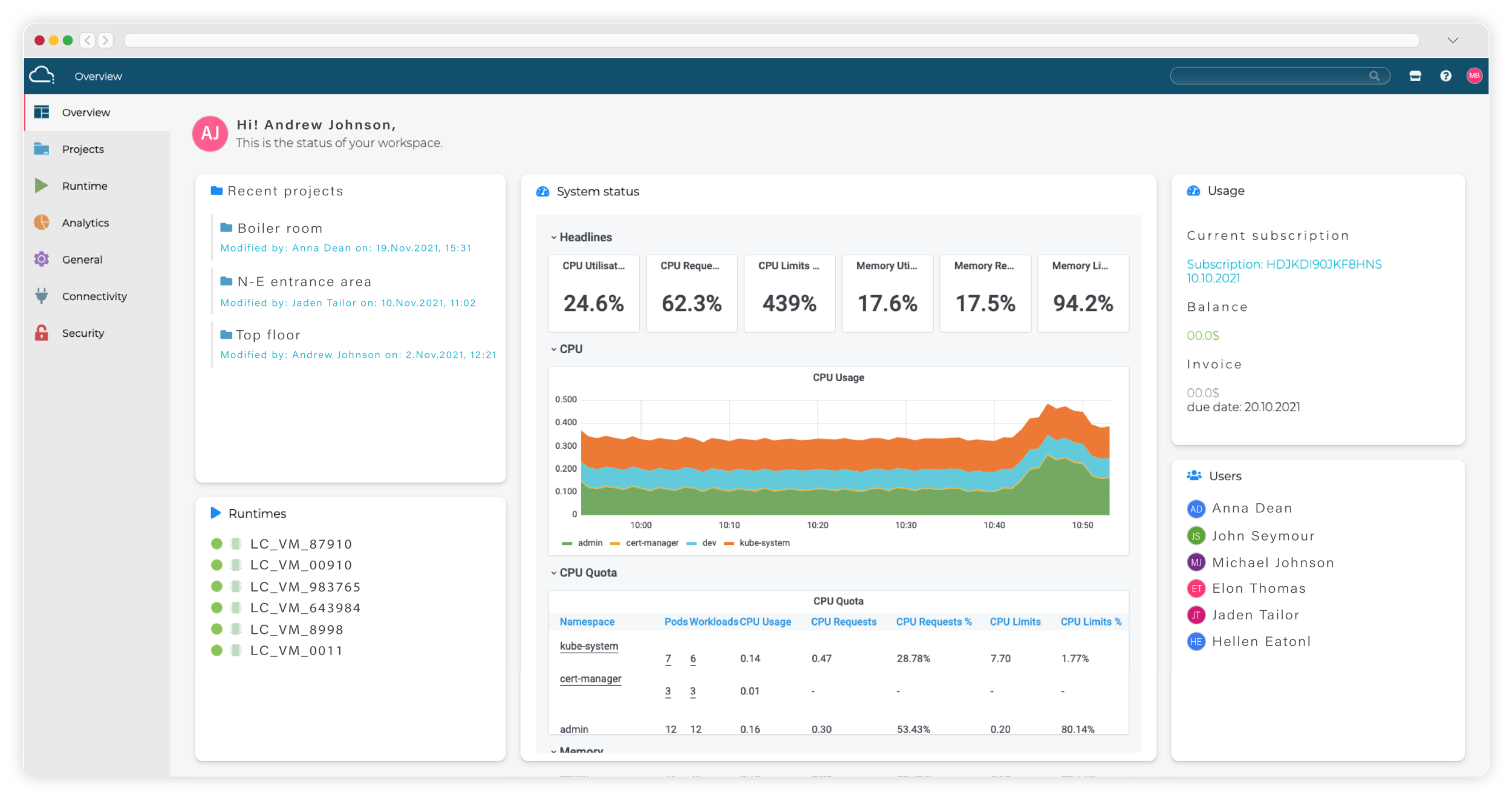Click the top search field
This screenshot has width=1512, height=799.
(1270, 76)
